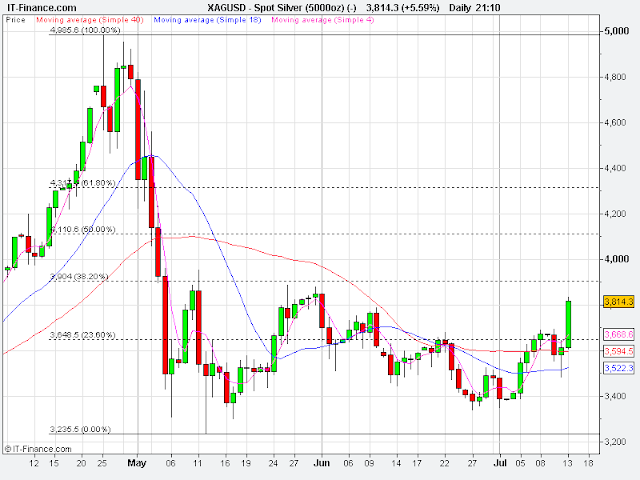This screenshot has width=640, height=480.
Task: Click the blue 3,522.3 moving average tag
Action: 619,368
